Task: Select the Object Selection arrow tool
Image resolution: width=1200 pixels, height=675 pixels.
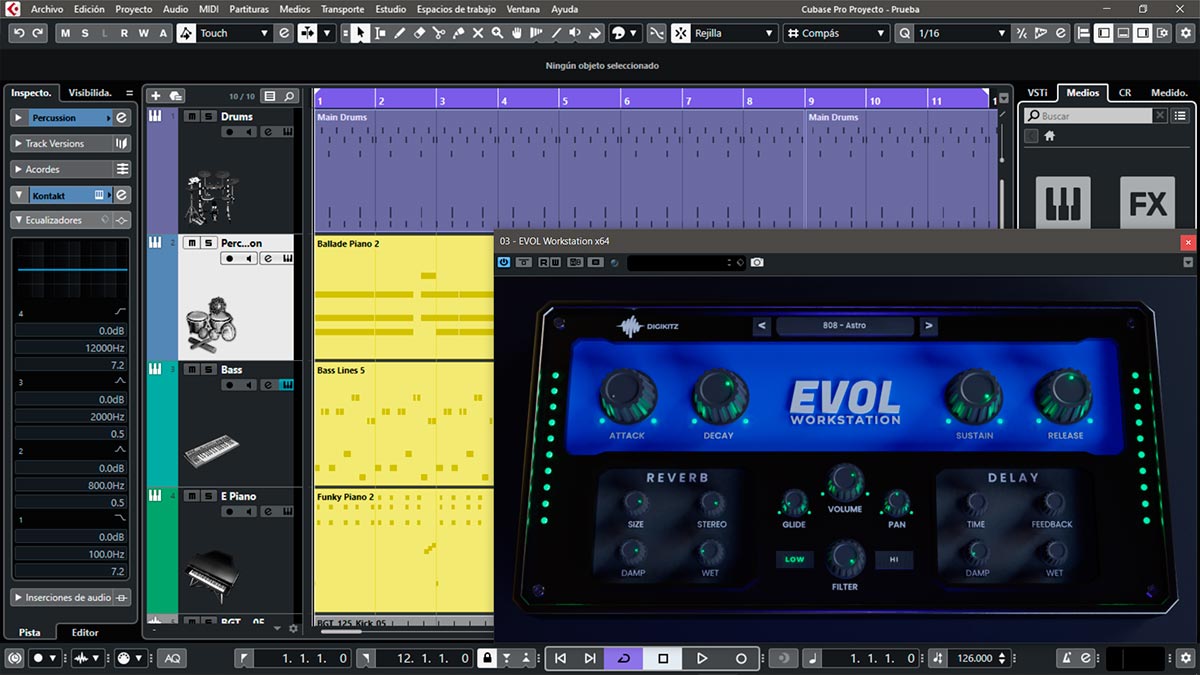Action: (360, 33)
